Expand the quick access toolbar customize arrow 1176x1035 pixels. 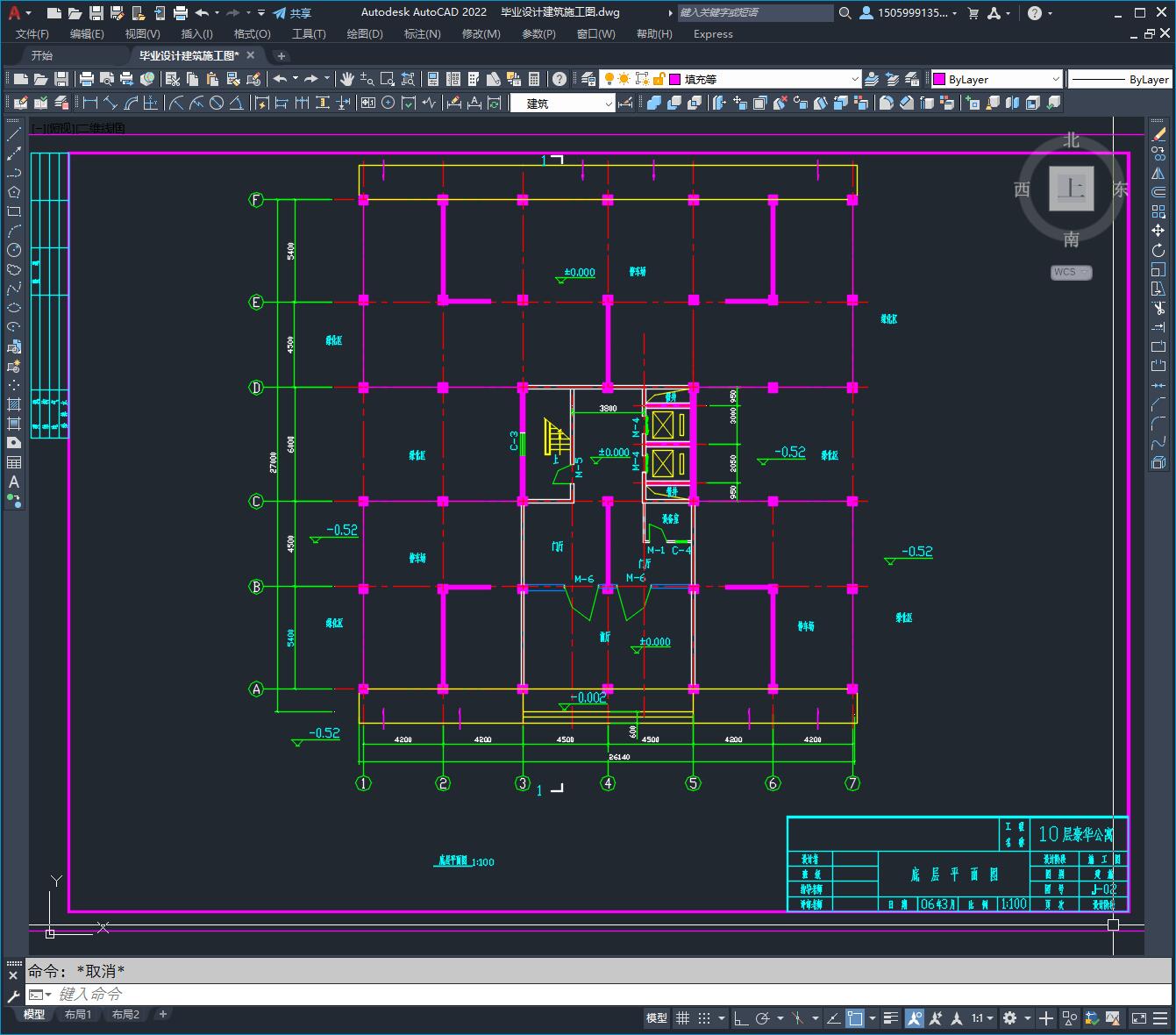pyautogui.click(x=261, y=12)
